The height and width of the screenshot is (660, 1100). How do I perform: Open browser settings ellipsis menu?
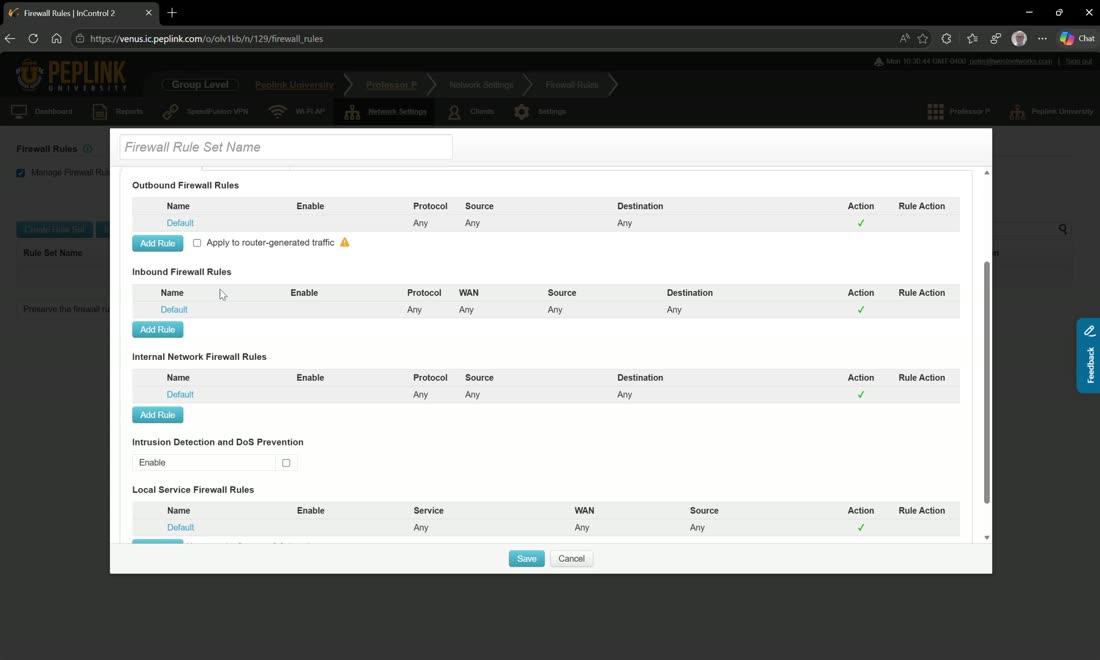pyautogui.click(x=1042, y=39)
